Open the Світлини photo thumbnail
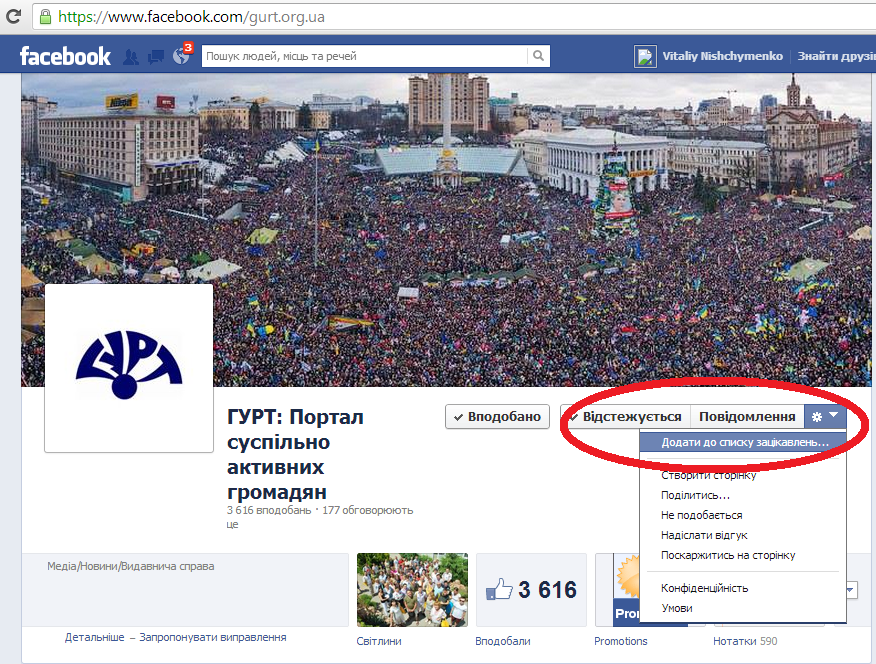Image resolution: width=876 pixels, height=664 pixels. tap(412, 590)
